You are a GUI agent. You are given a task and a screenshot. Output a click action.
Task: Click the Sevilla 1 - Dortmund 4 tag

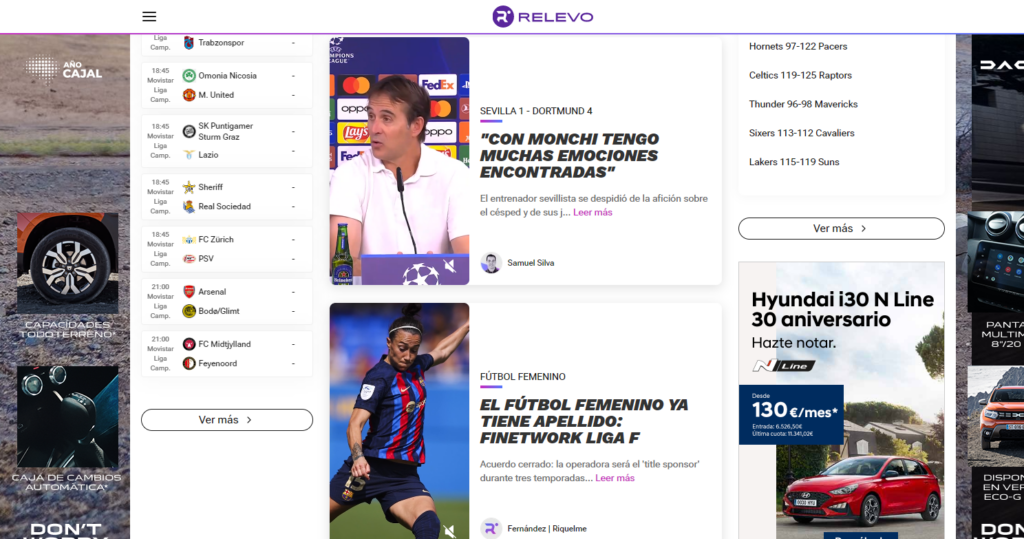tap(536, 111)
